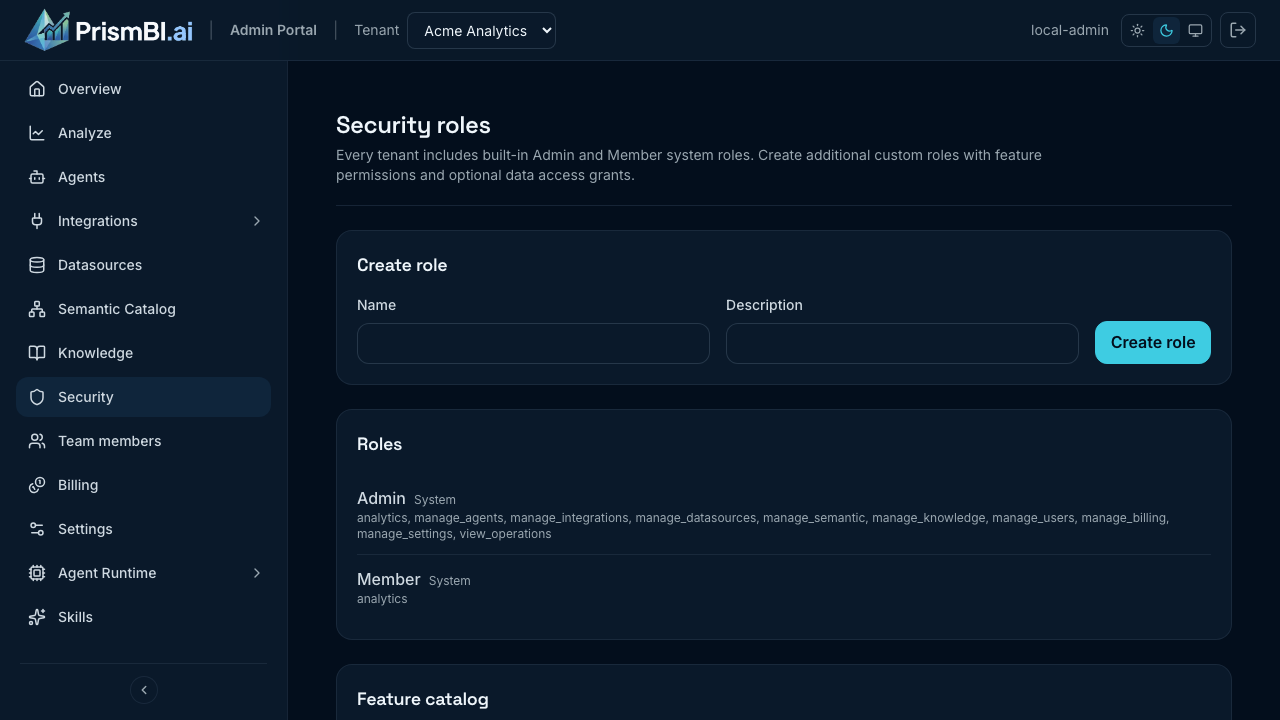Click the logout icon button

click(1238, 30)
